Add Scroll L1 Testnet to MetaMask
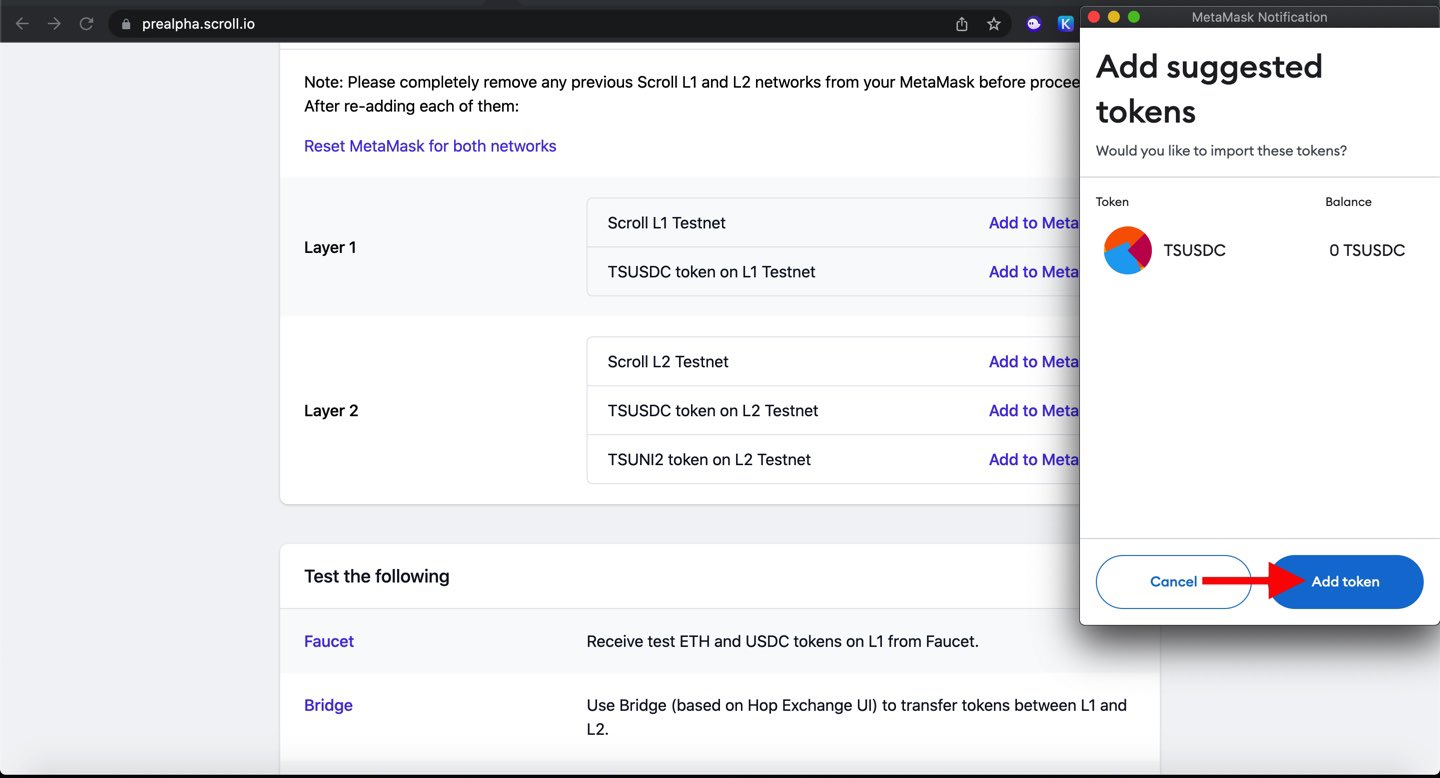The width and height of the screenshot is (1440, 778). pos(1034,223)
